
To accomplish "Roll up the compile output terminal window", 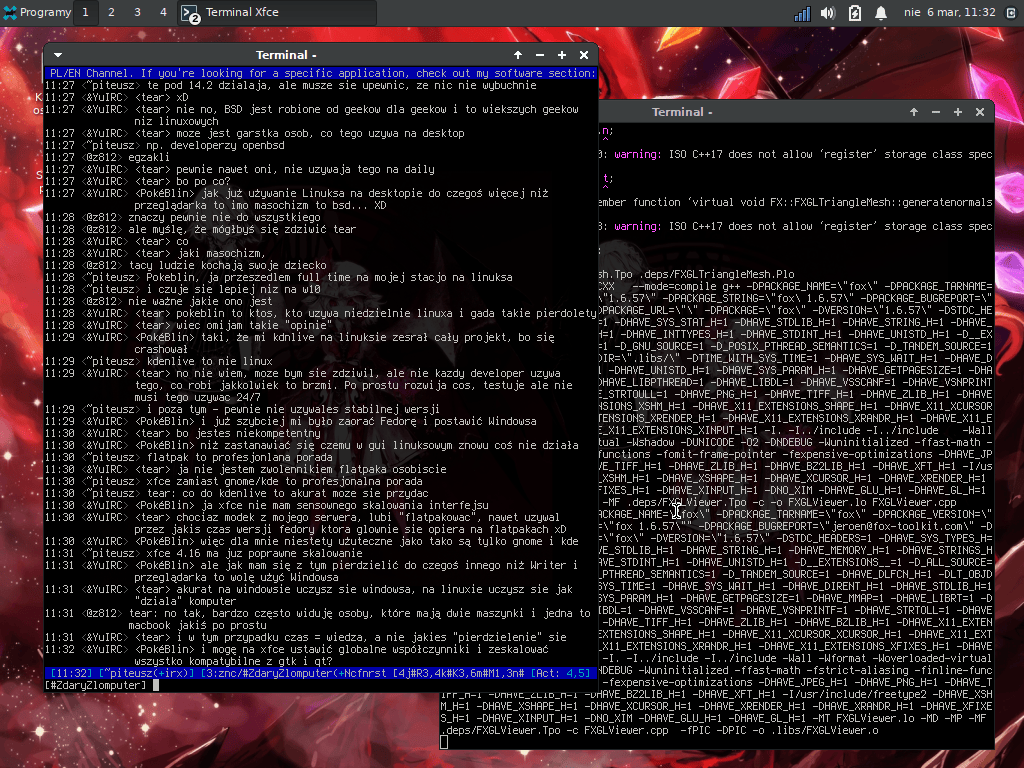I will (914, 112).
